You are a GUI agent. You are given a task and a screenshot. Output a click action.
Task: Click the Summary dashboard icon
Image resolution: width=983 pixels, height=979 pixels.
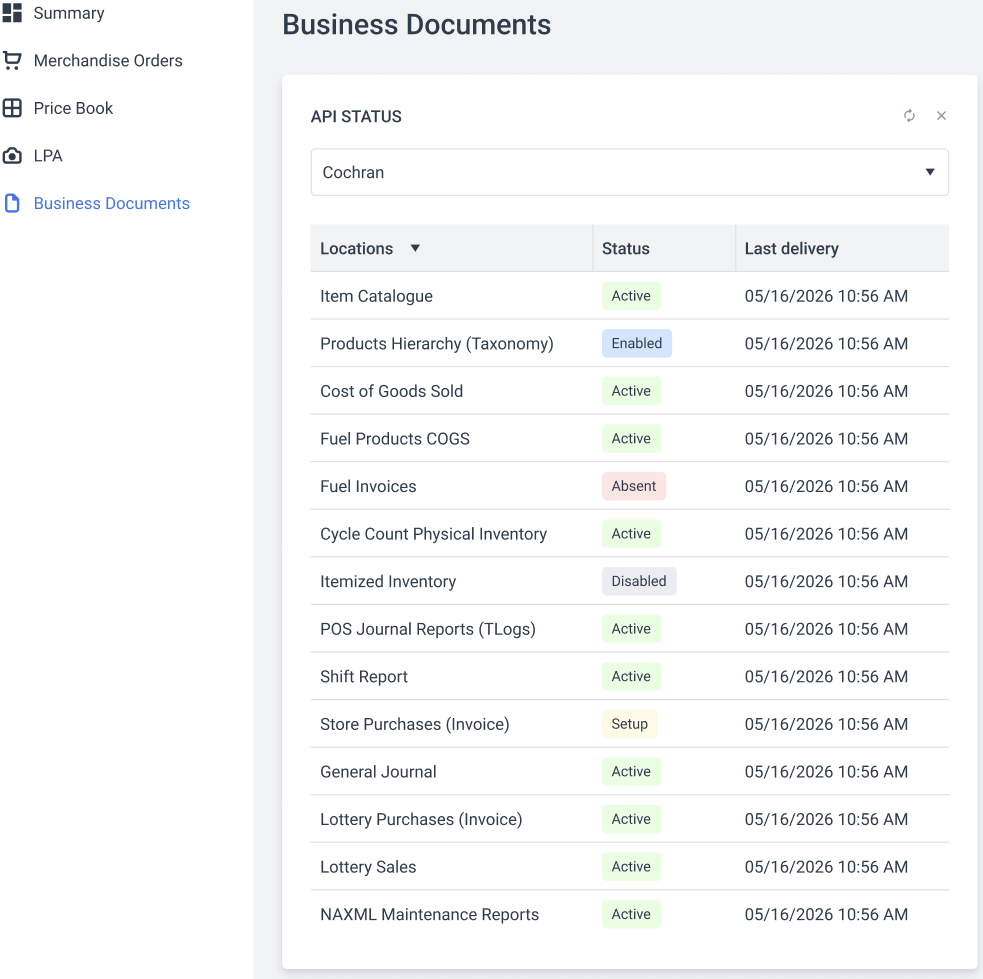point(12,13)
